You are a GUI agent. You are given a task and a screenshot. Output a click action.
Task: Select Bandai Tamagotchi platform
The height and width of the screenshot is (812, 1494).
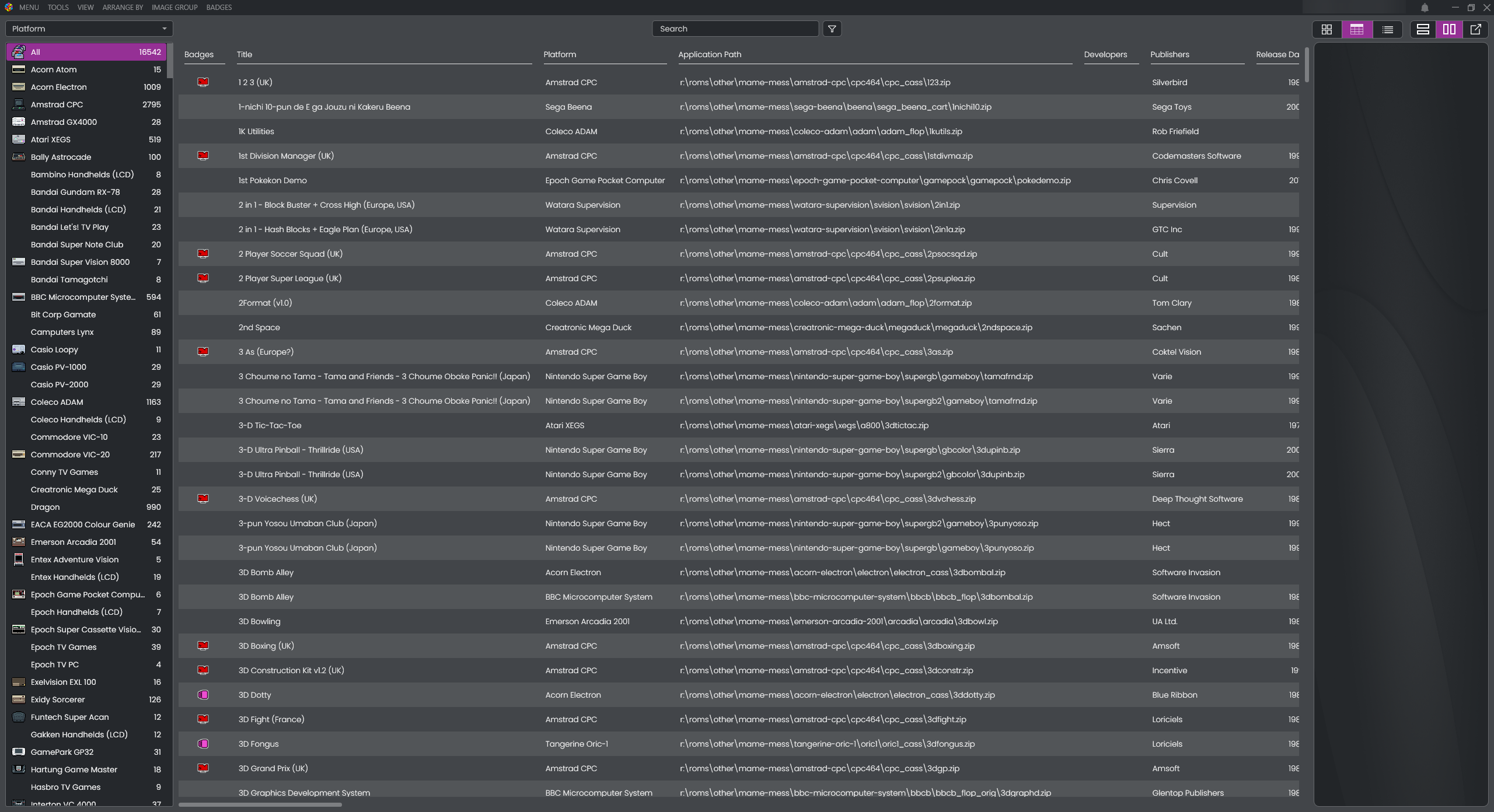coord(86,279)
